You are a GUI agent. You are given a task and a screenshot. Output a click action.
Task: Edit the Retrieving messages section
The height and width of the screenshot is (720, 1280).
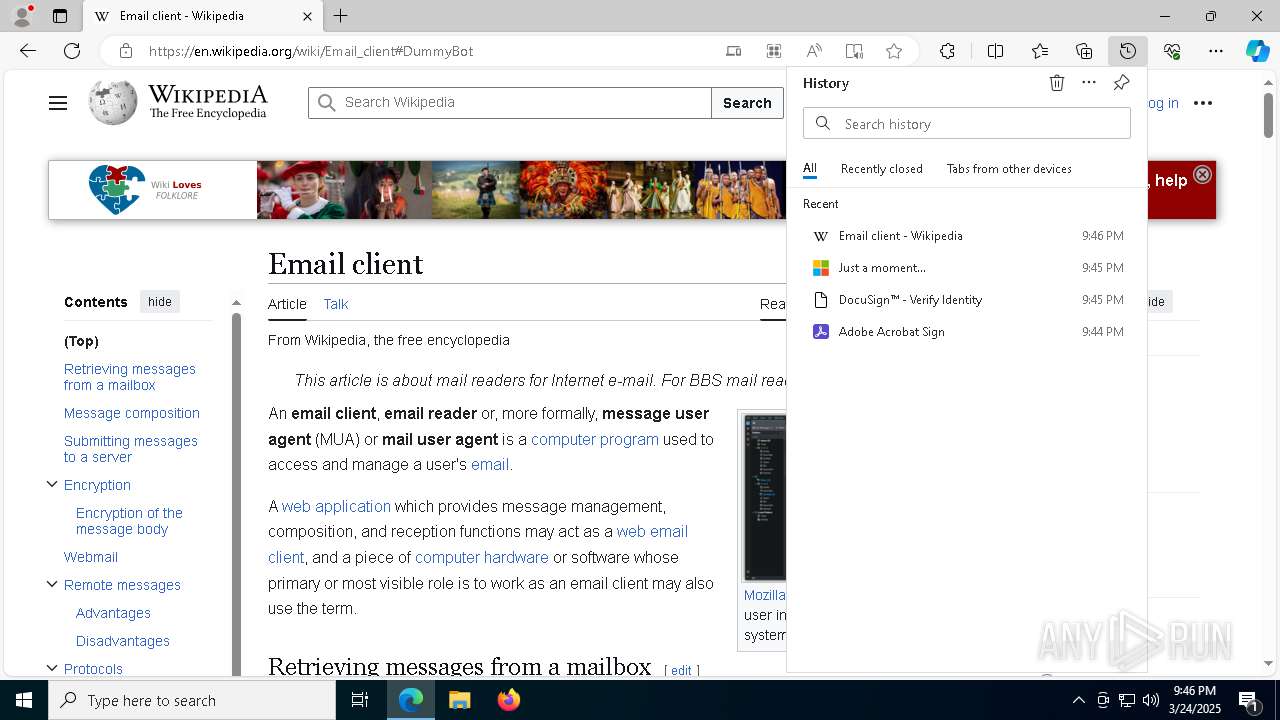pyautogui.click(x=681, y=670)
